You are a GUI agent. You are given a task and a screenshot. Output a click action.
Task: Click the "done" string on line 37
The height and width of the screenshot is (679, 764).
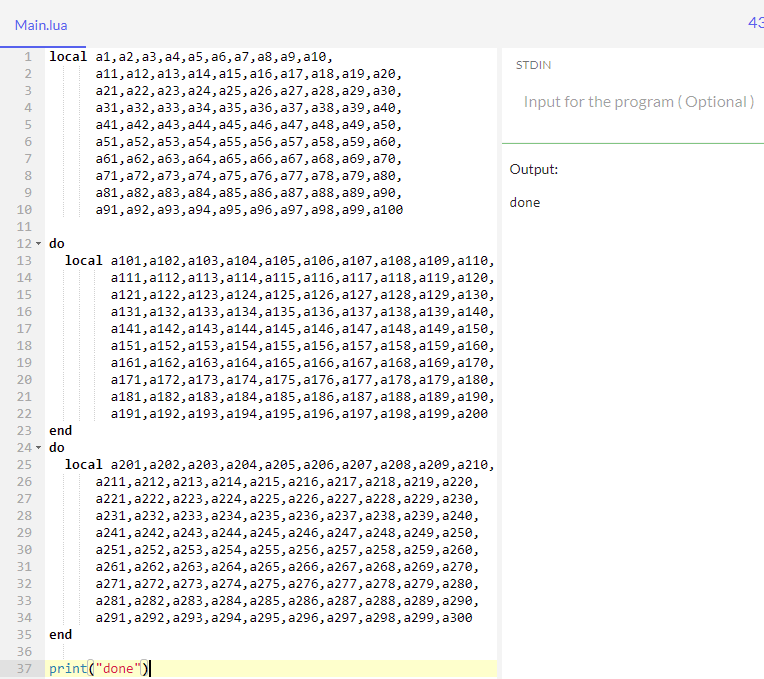[117, 669]
